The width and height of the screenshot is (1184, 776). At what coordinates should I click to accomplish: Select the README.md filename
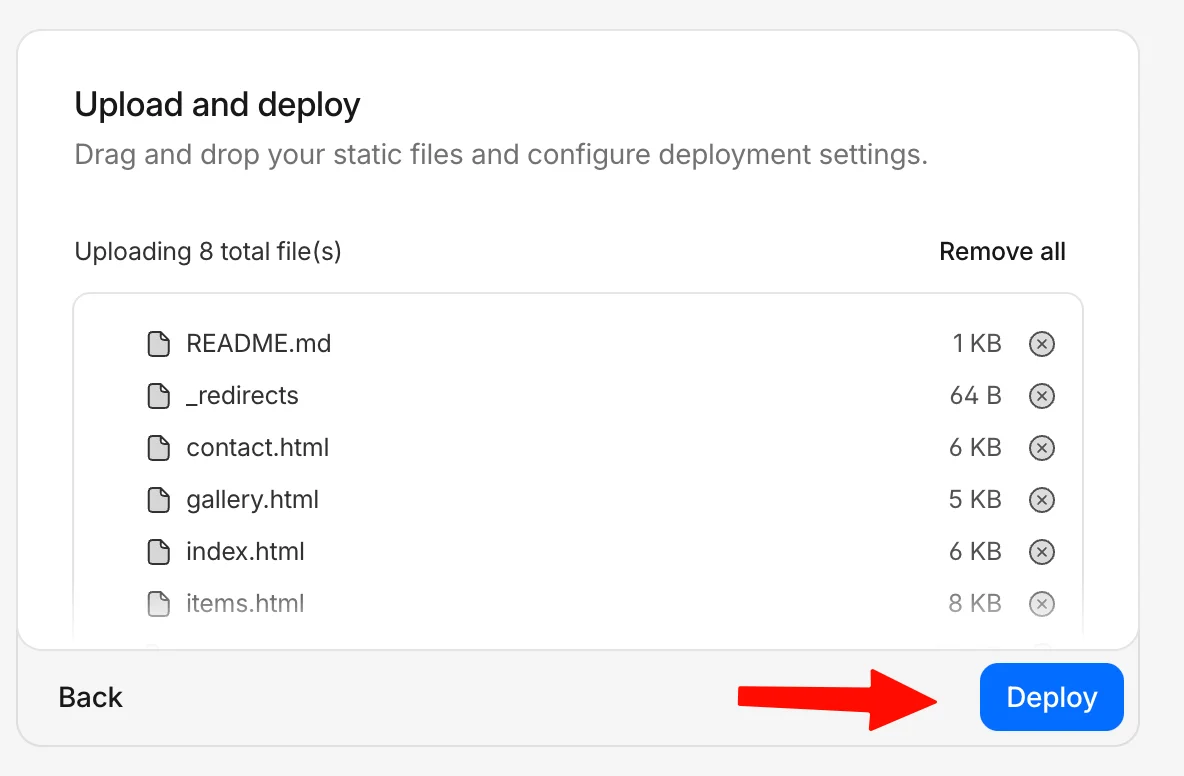click(x=258, y=343)
